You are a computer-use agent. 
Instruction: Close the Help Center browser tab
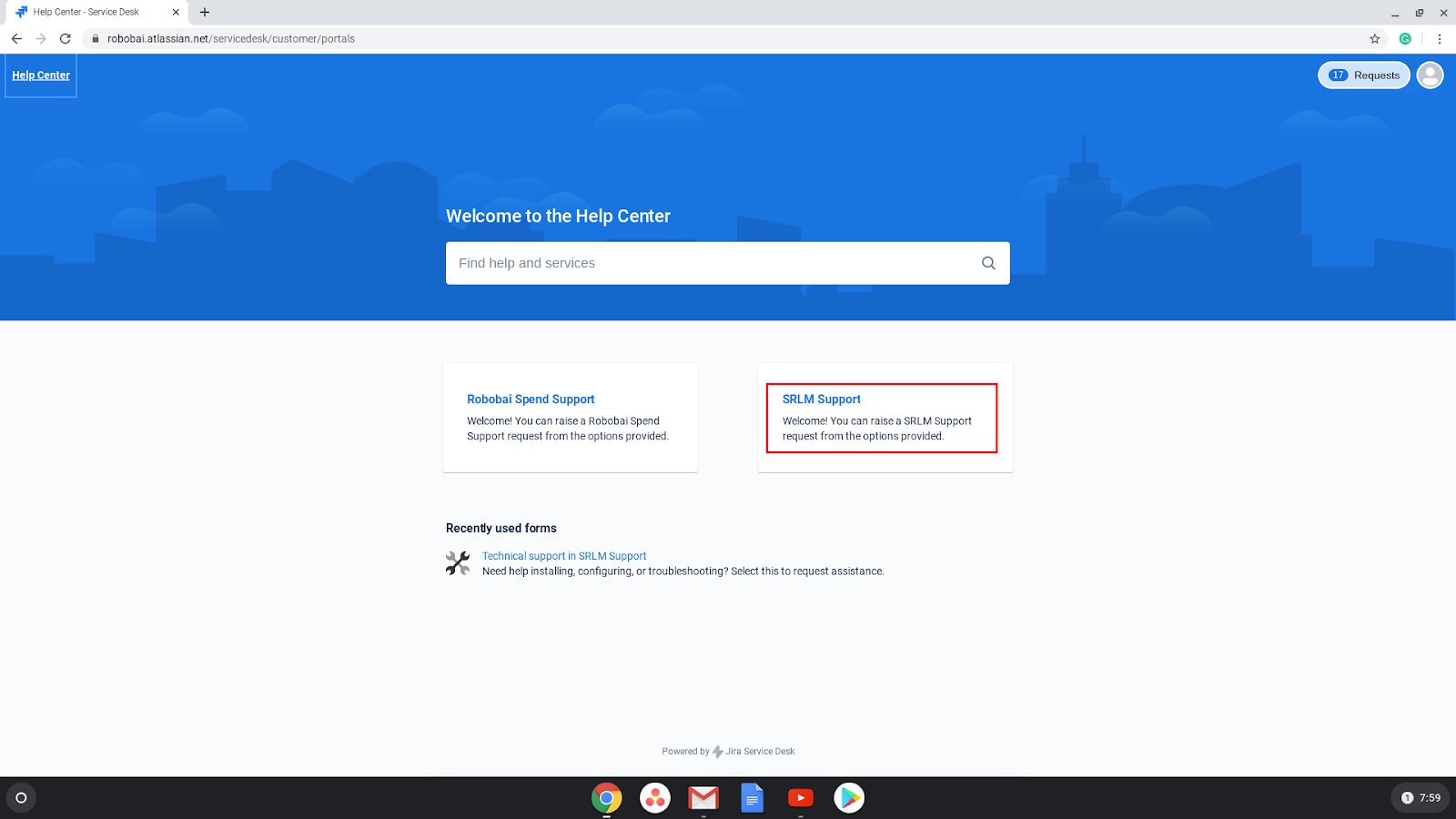click(x=176, y=12)
